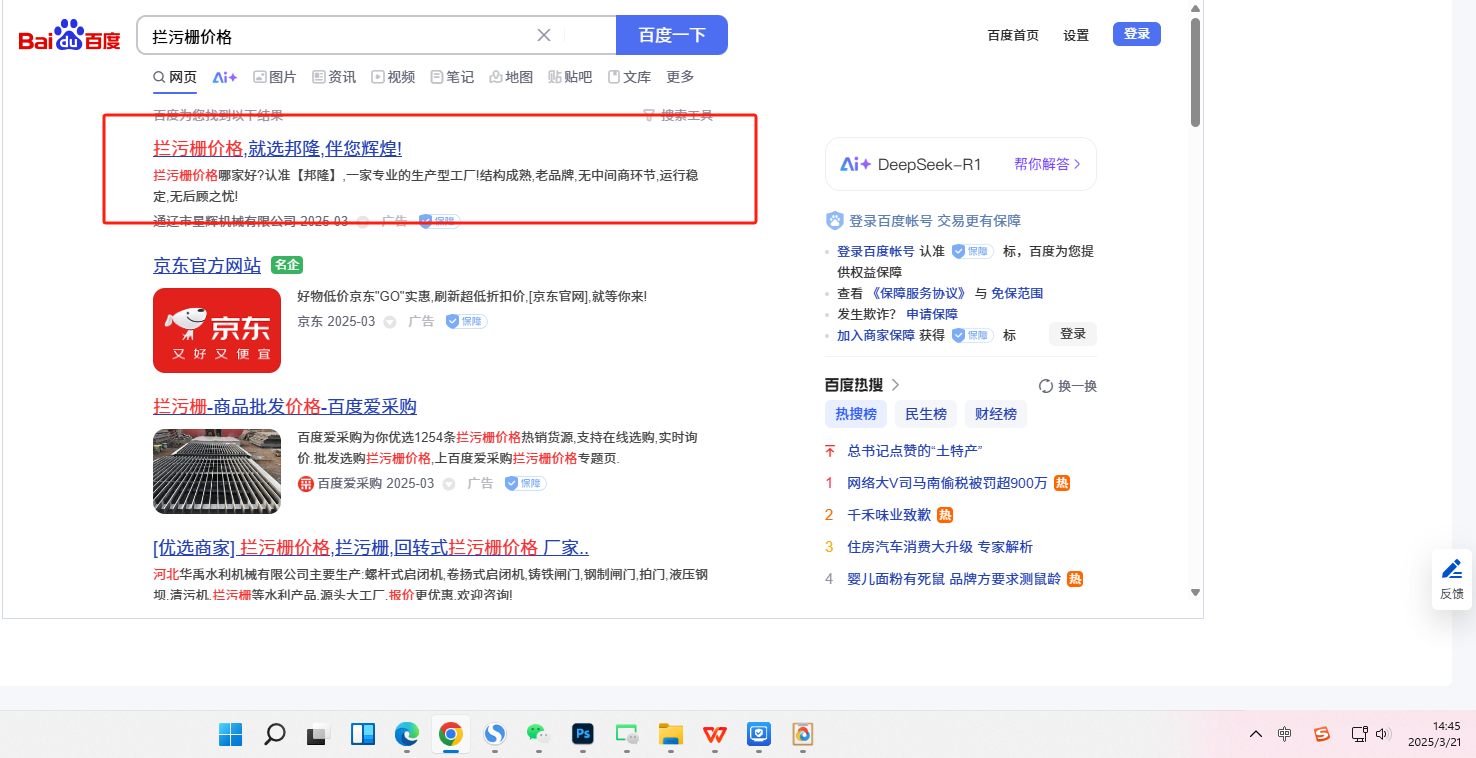Screen dimensions: 1476x758
Task: Click the page's vertical scrollbar thumb
Action: (1195, 72)
